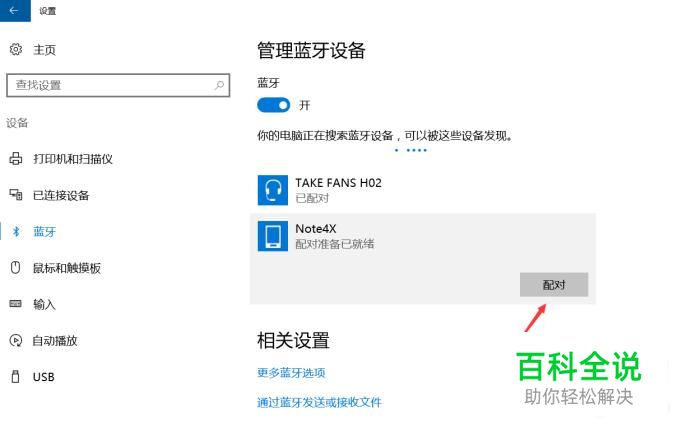Click the mouse icon in the sidebar

point(15,267)
